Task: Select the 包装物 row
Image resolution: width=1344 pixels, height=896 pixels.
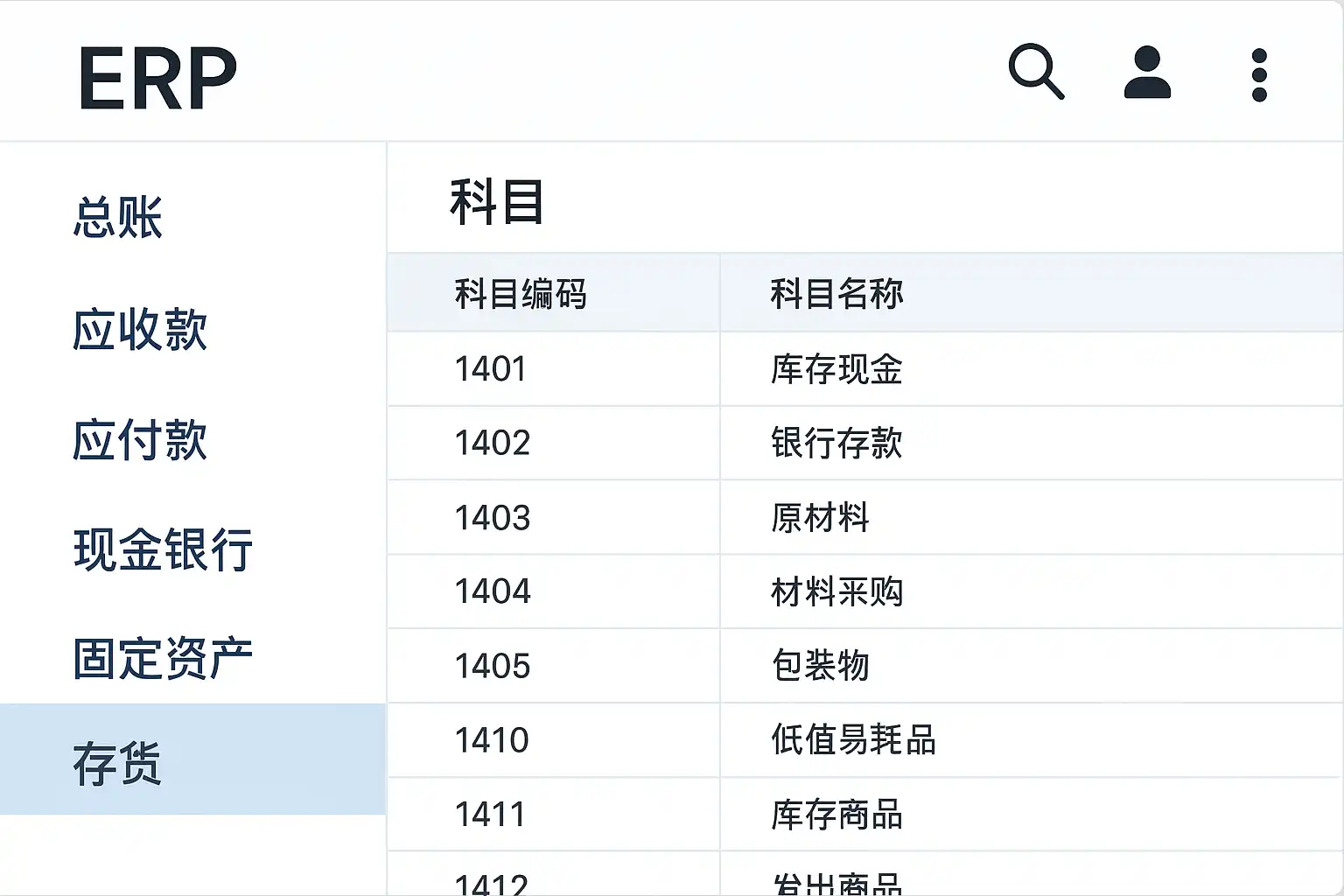Action: (820, 666)
